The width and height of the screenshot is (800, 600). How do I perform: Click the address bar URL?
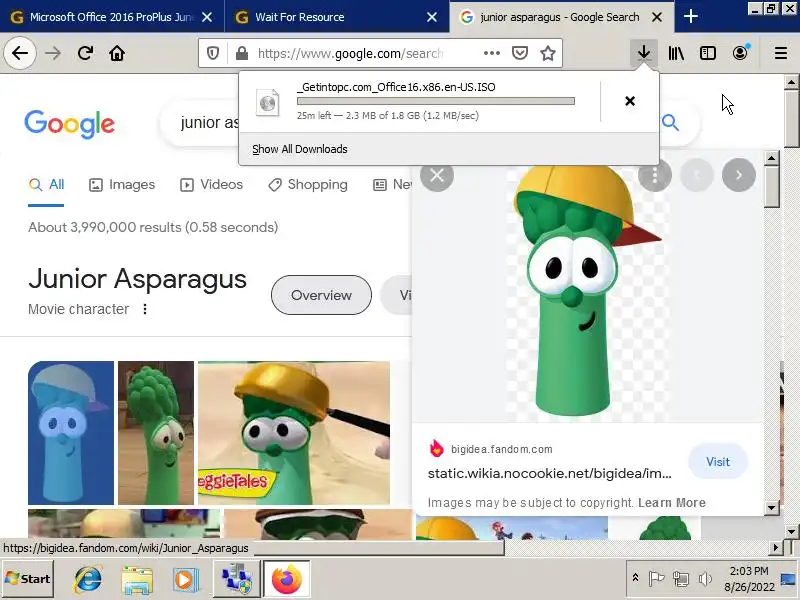pos(350,53)
